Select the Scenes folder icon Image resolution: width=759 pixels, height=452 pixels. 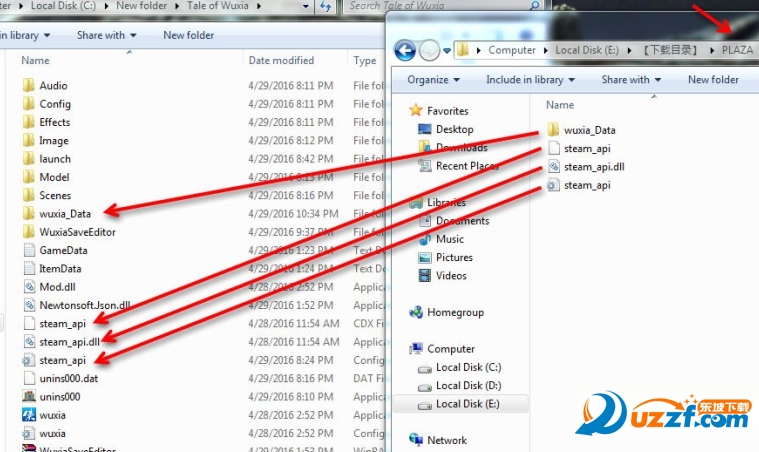click(29, 196)
